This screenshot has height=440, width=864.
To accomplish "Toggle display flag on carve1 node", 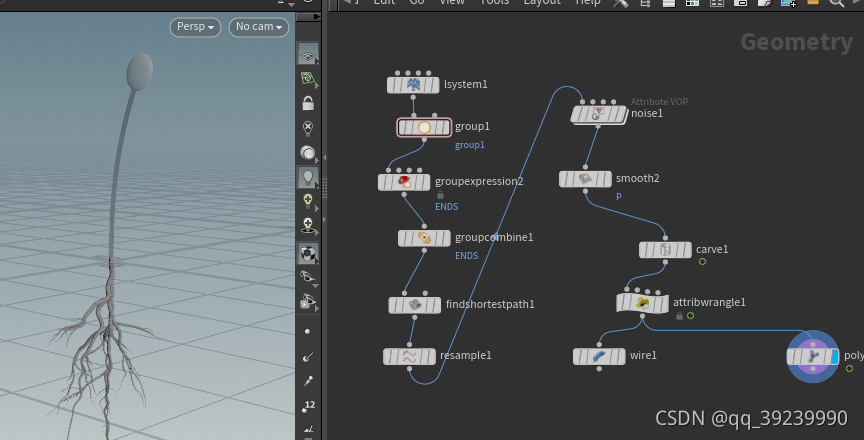I will tap(686, 250).
